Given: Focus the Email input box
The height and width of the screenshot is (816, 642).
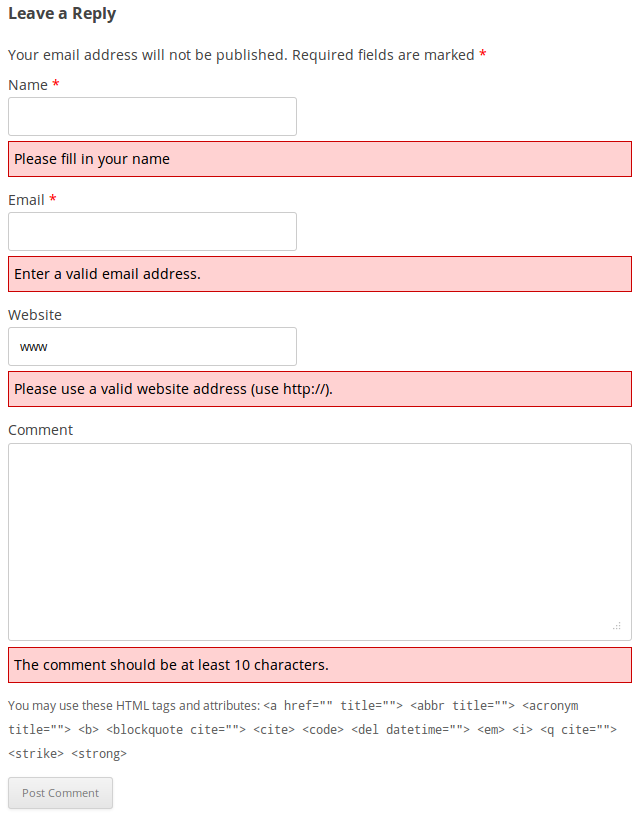Looking at the screenshot, I should [x=152, y=232].
